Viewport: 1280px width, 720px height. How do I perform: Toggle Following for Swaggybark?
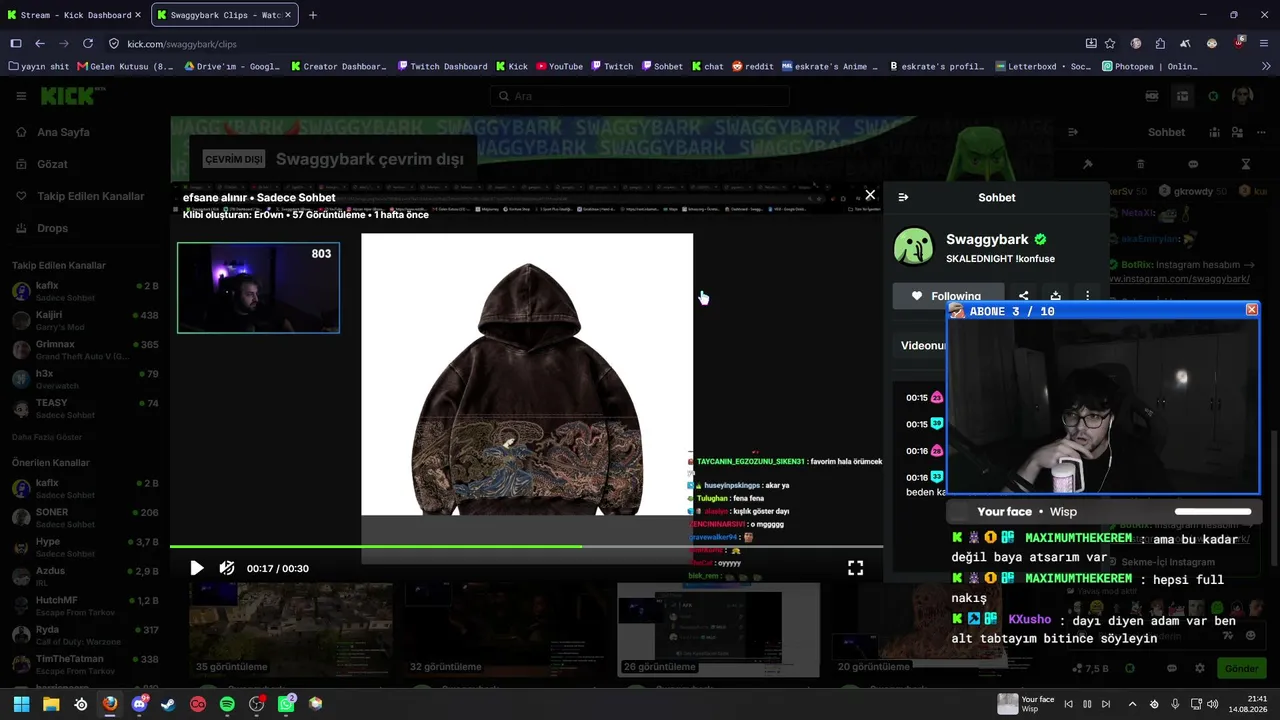click(x=948, y=296)
